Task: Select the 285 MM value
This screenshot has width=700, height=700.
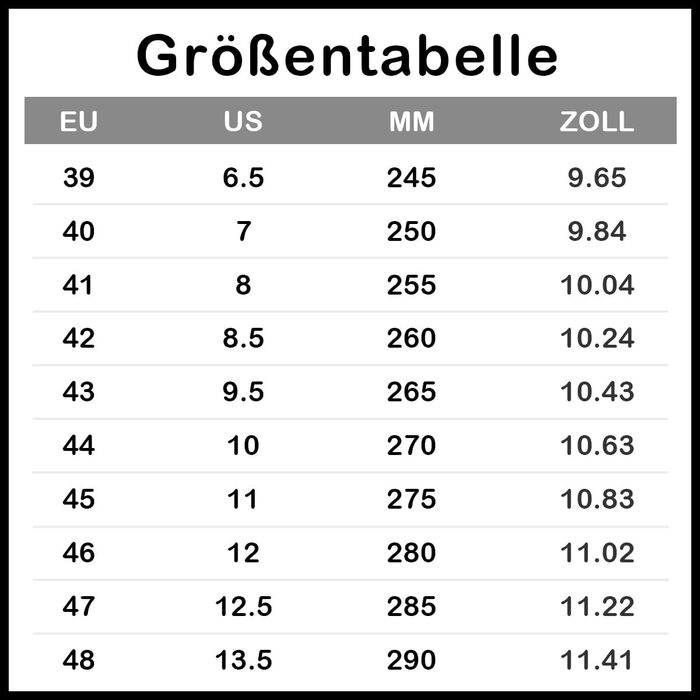Action: pos(411,606)
